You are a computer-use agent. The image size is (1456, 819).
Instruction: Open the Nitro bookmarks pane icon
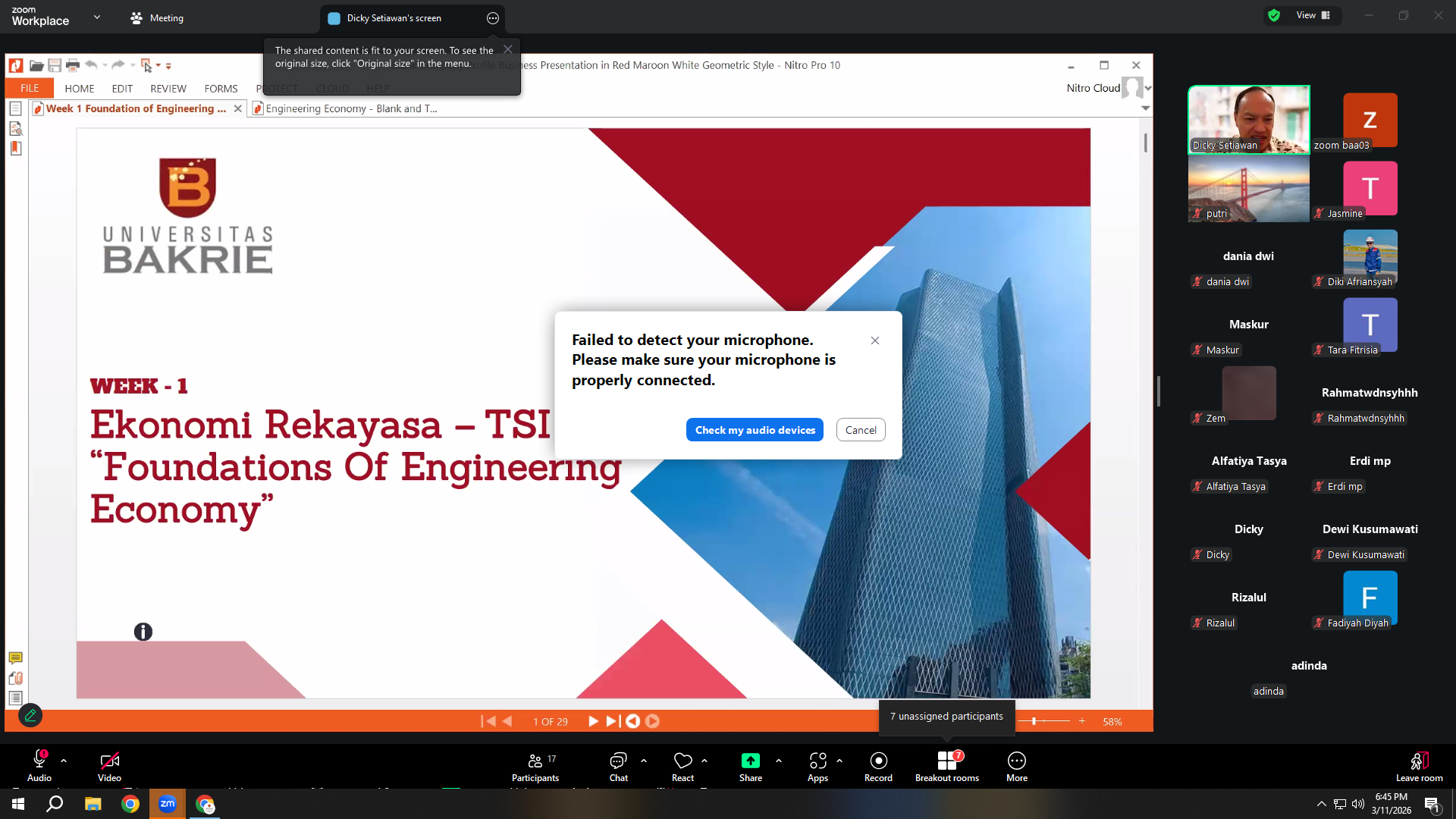(x=15, y=148)
